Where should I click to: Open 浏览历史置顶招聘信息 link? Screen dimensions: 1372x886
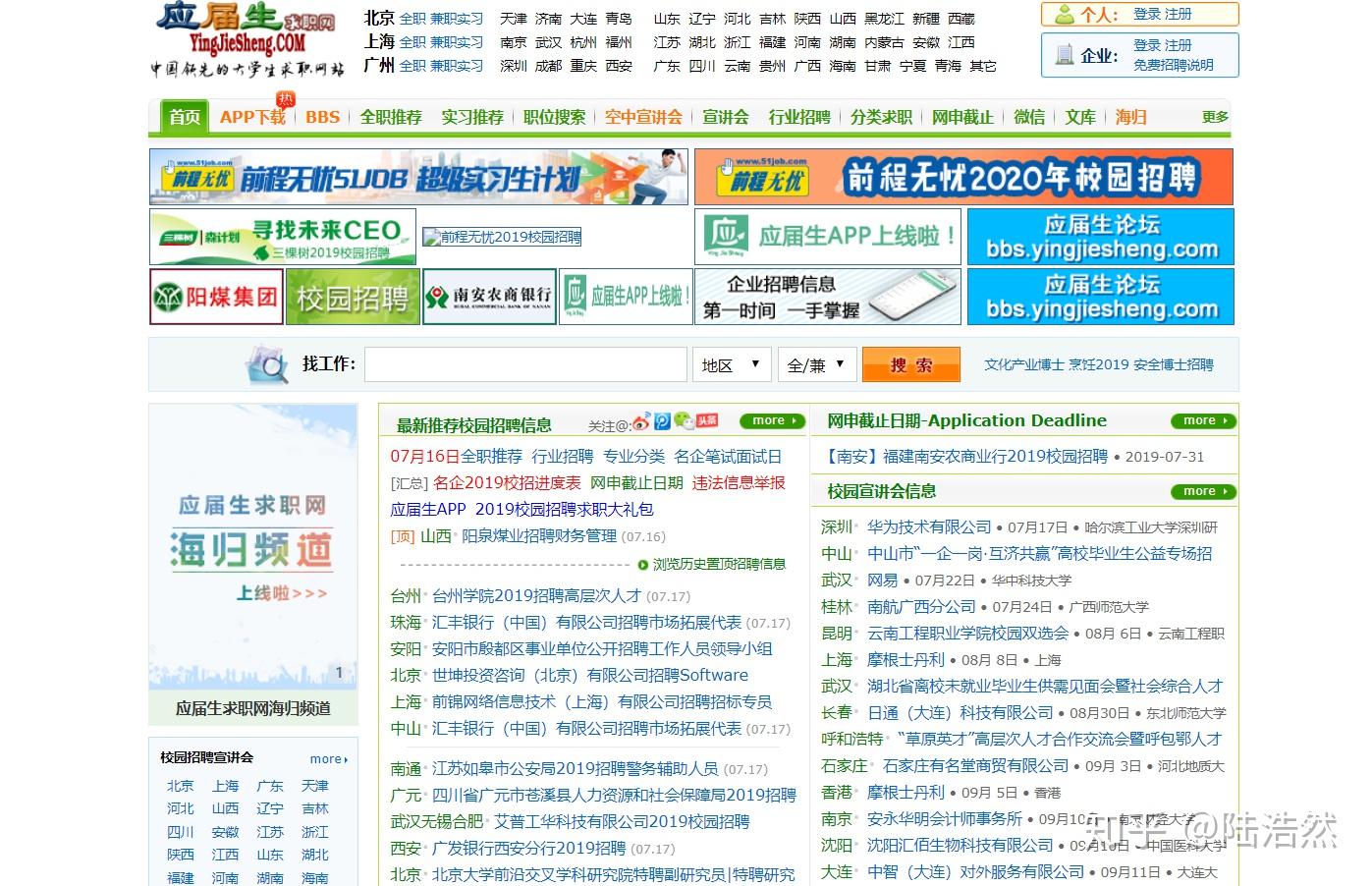point(720,564)
